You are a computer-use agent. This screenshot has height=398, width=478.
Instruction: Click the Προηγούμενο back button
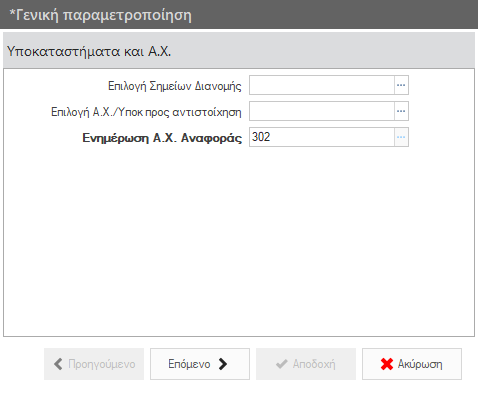94,364
